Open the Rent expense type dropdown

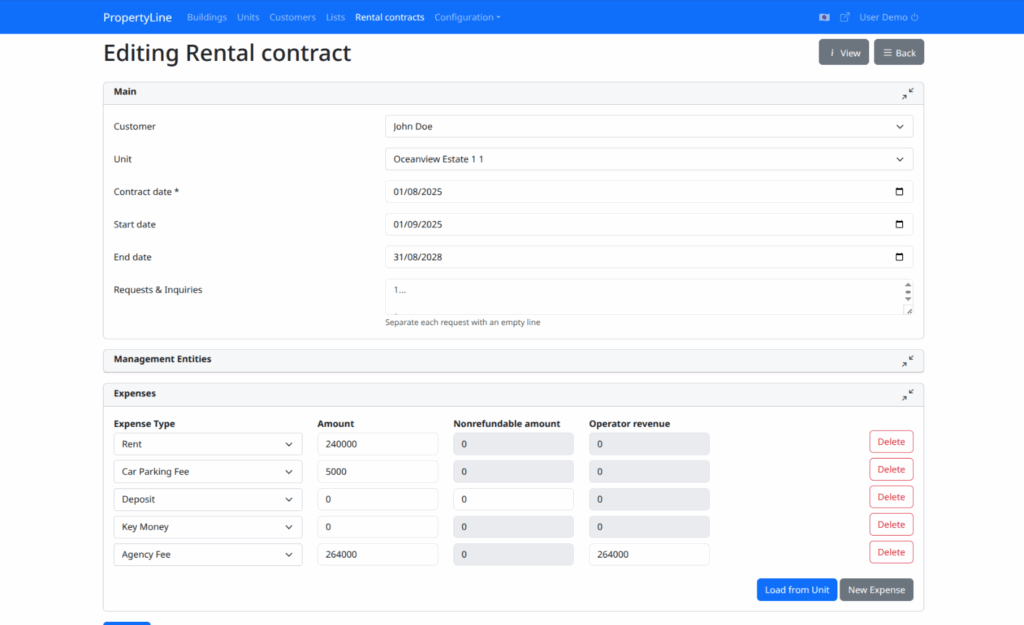208,444
